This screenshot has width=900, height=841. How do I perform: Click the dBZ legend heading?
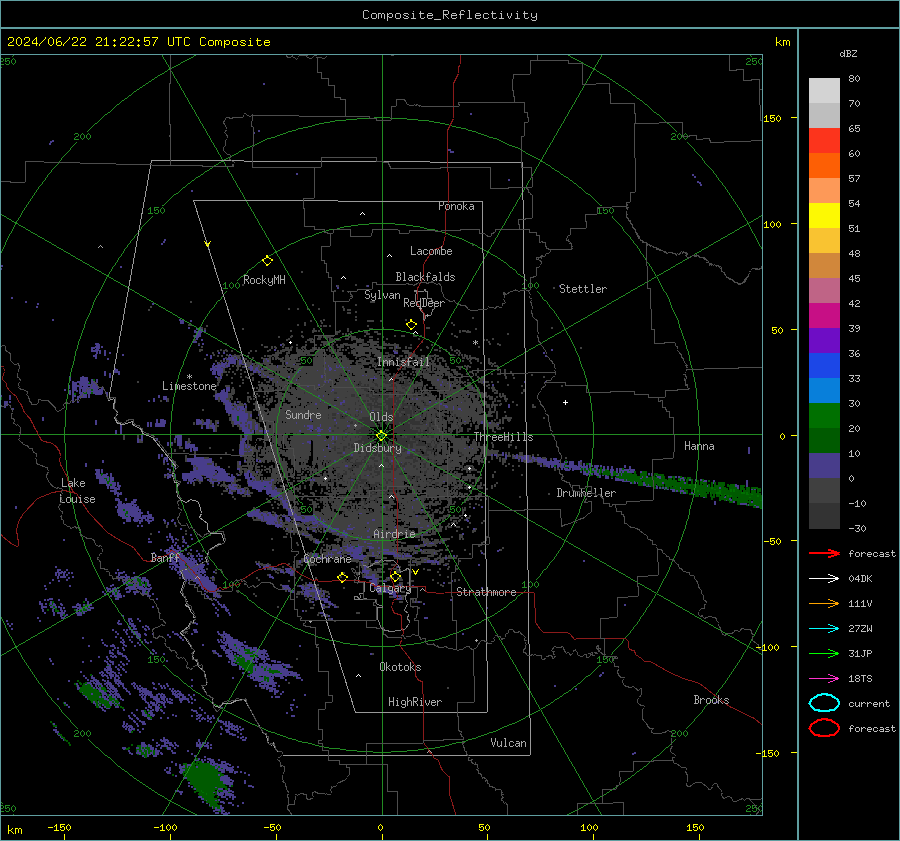848,53
